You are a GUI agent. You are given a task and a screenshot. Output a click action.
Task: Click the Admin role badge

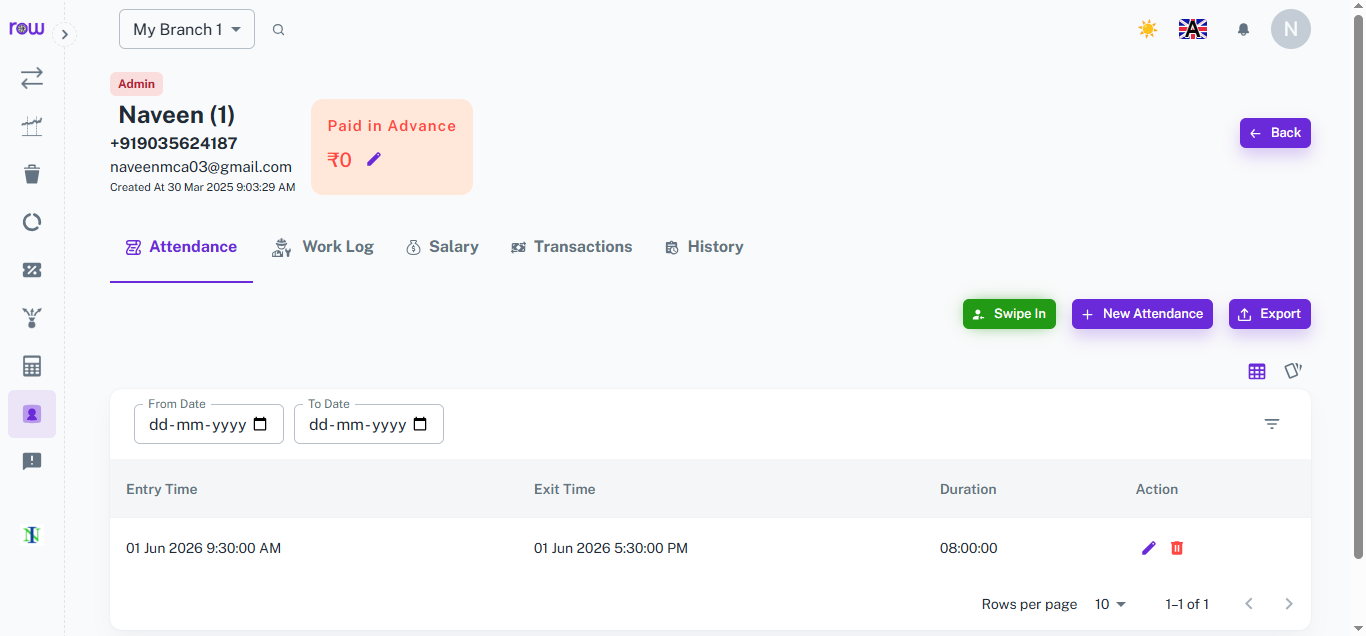tap(136, 84)
